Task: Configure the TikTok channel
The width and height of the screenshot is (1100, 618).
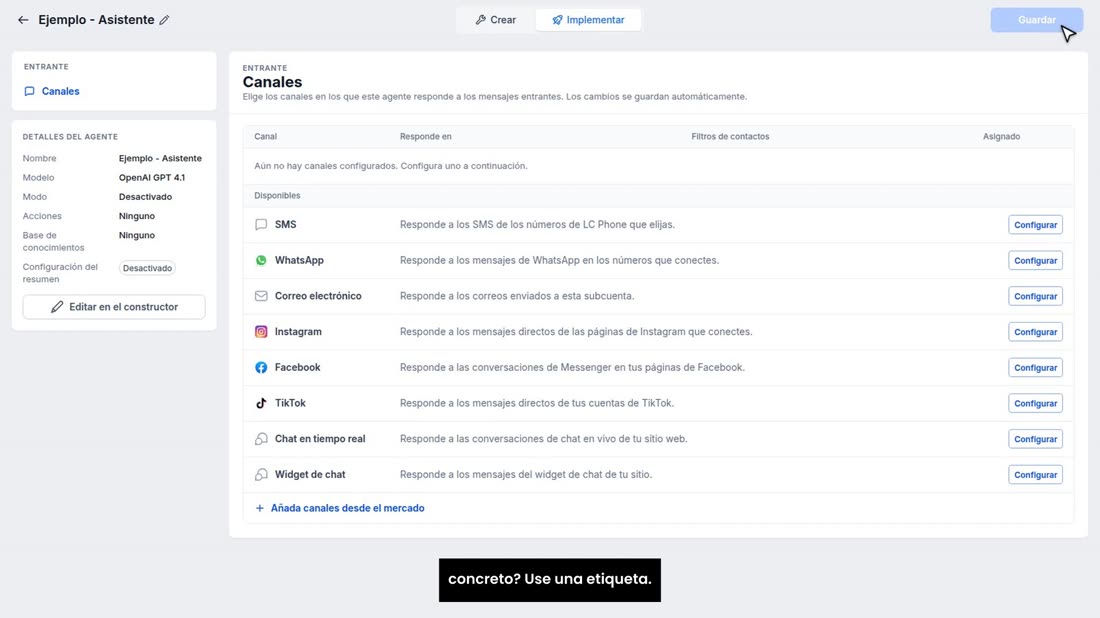Action: (x=1035, y=403)
